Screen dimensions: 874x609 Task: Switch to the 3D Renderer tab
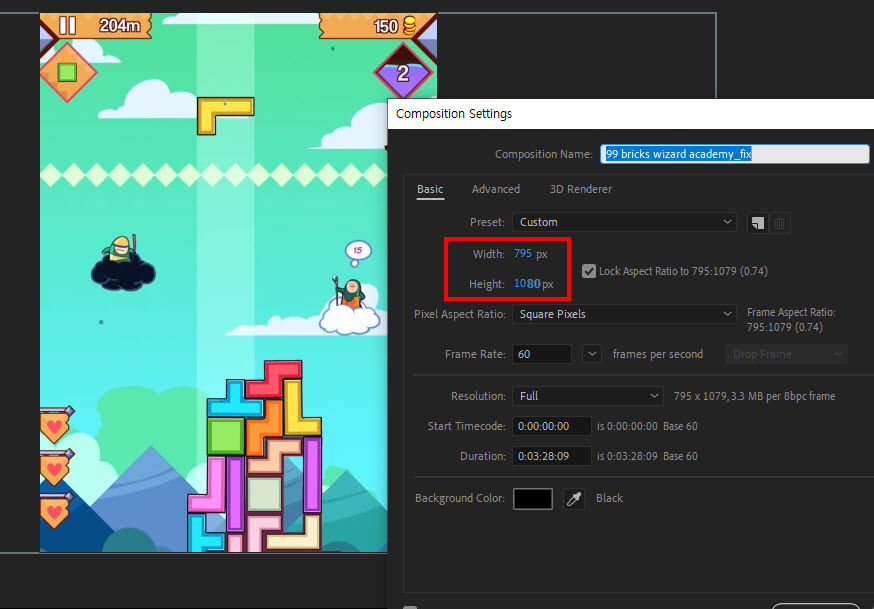point(581,189)
